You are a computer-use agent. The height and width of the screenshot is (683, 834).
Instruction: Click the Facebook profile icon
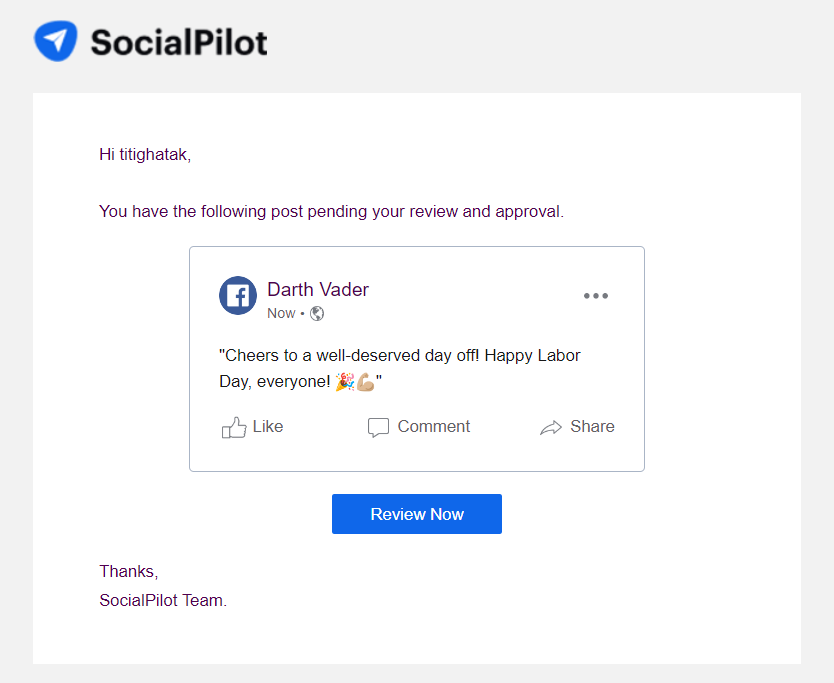coord(238,295)
